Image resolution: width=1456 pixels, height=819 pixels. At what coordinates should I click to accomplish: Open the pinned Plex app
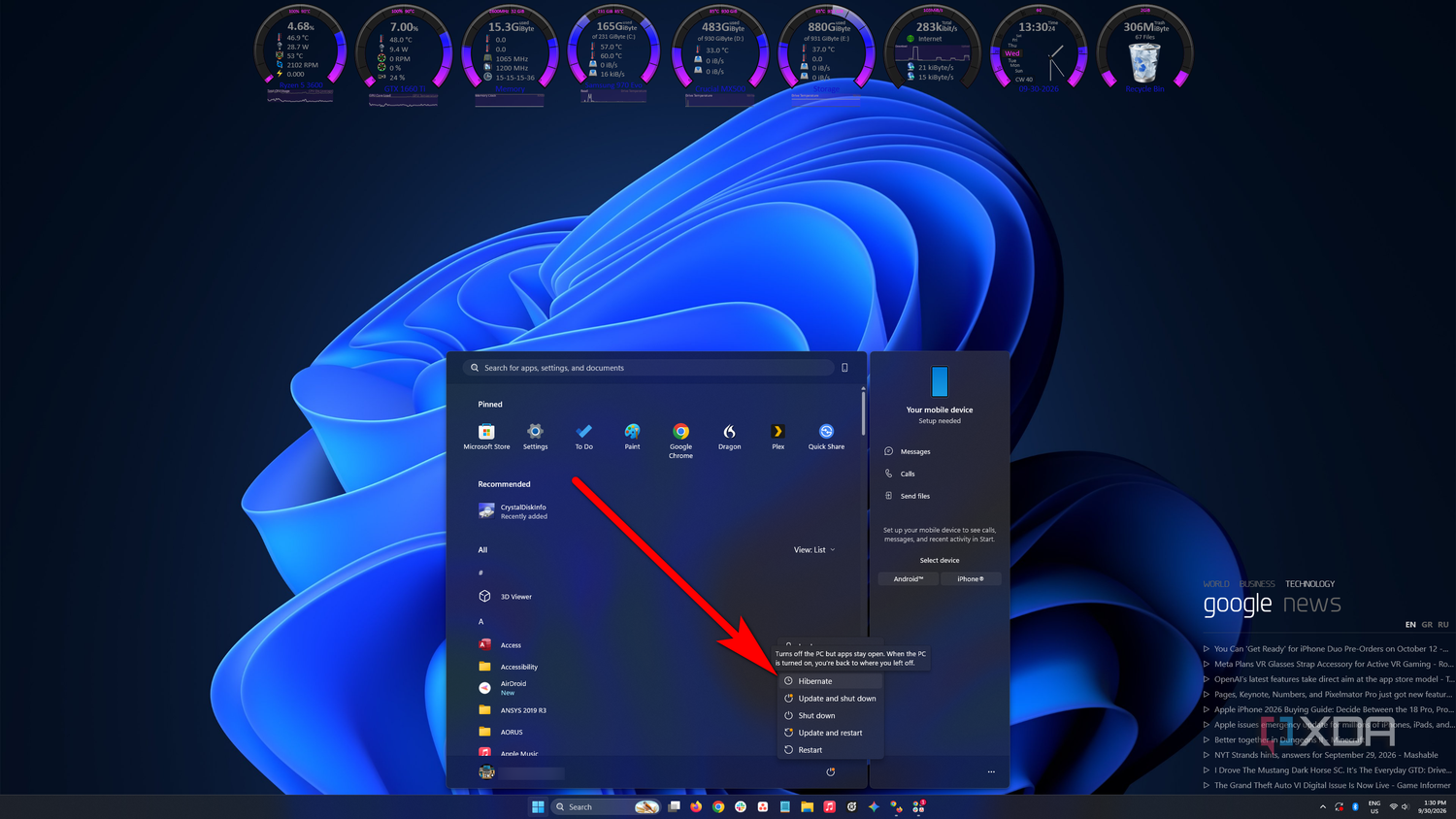(x=778, y=437)
